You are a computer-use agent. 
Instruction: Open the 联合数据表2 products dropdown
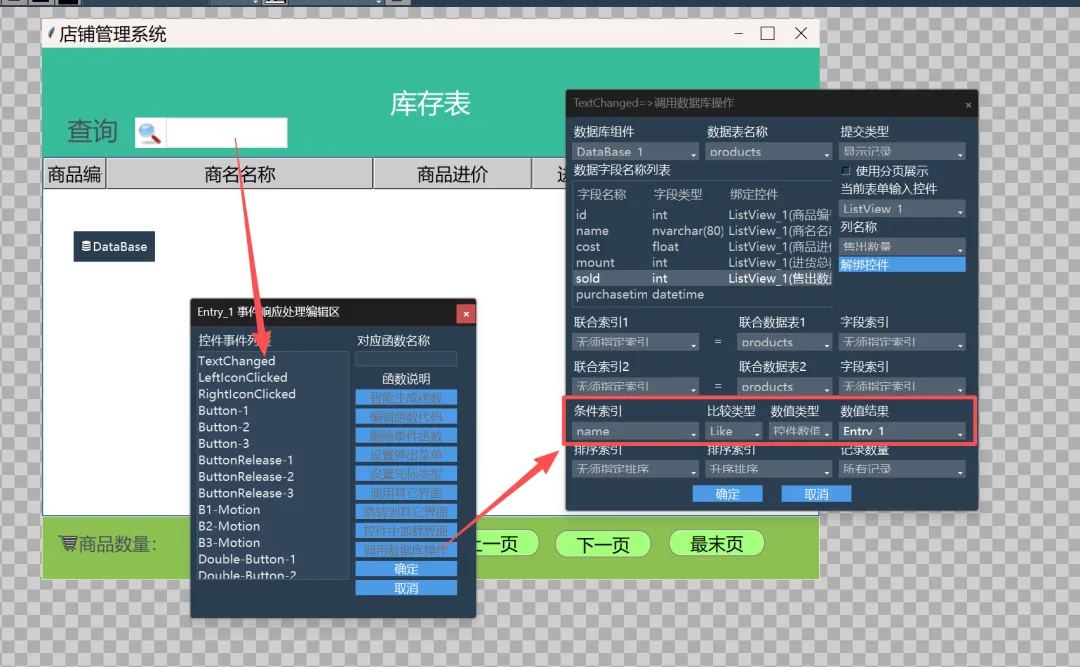[x=785, y=386]
